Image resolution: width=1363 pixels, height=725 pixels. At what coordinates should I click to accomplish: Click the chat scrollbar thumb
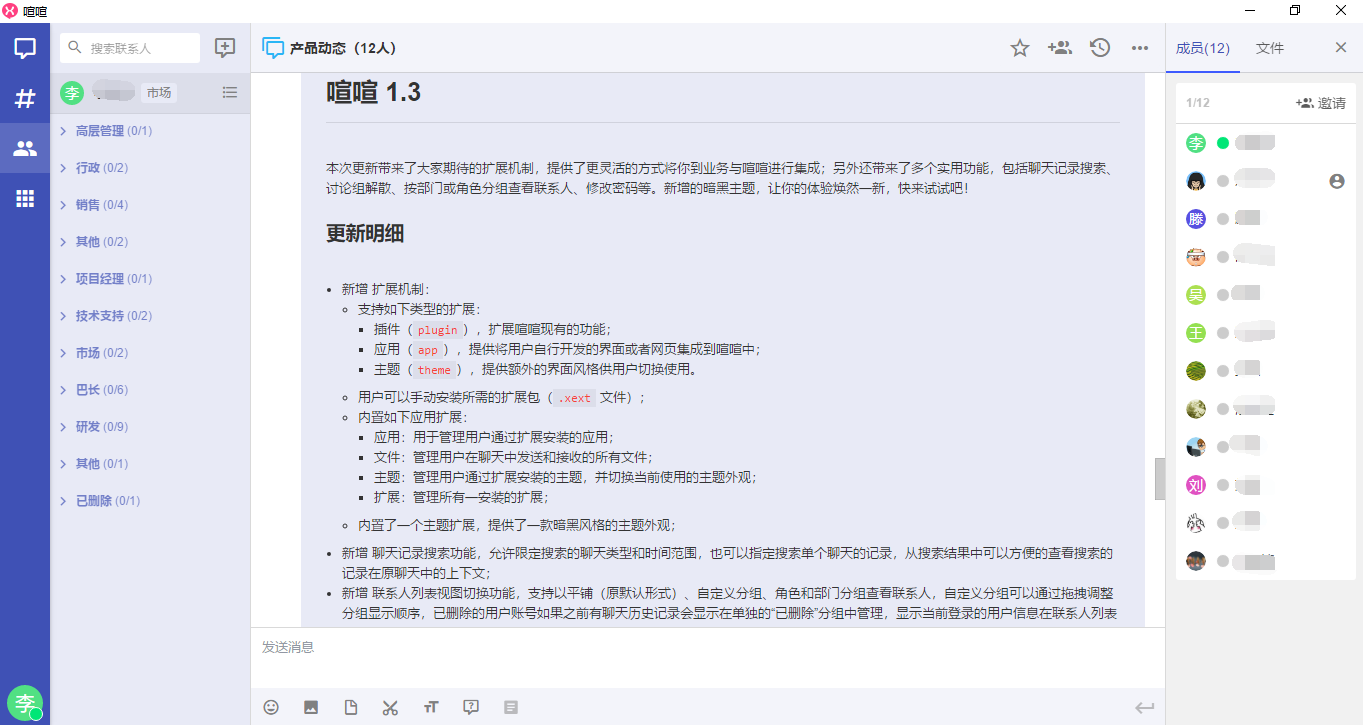tap(1160, 479)
